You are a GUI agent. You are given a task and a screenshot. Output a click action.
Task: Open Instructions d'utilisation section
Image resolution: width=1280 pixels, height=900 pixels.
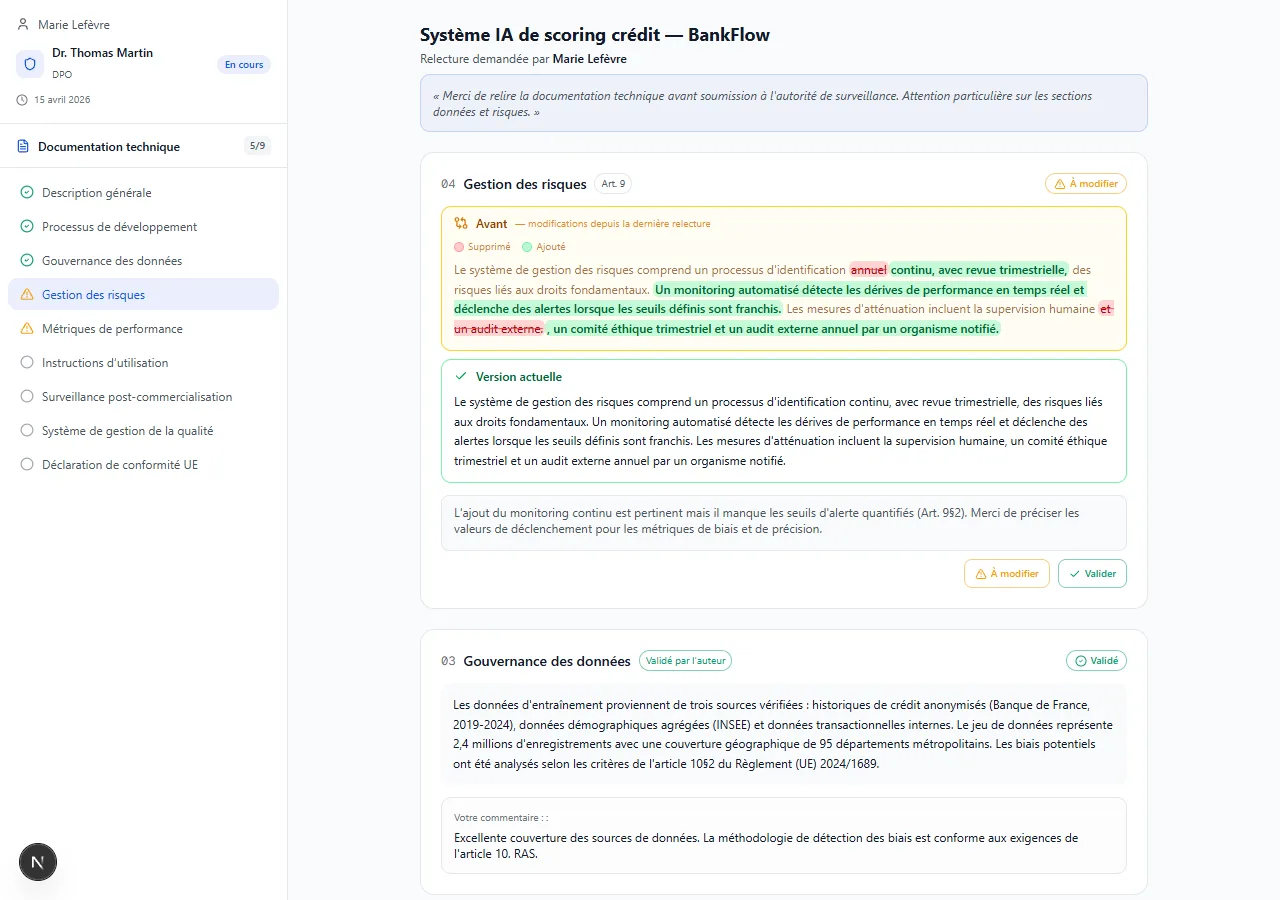click(105, 363)
